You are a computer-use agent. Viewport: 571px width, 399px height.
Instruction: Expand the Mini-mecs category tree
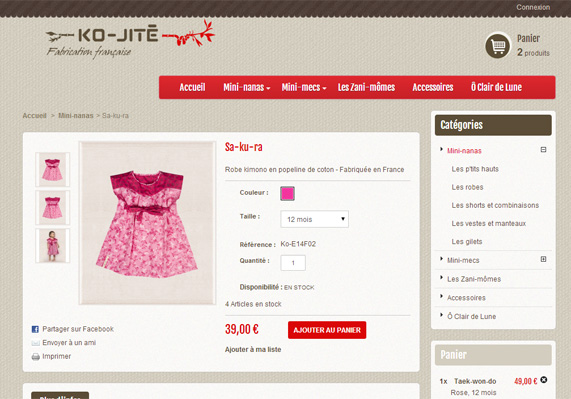543,259
